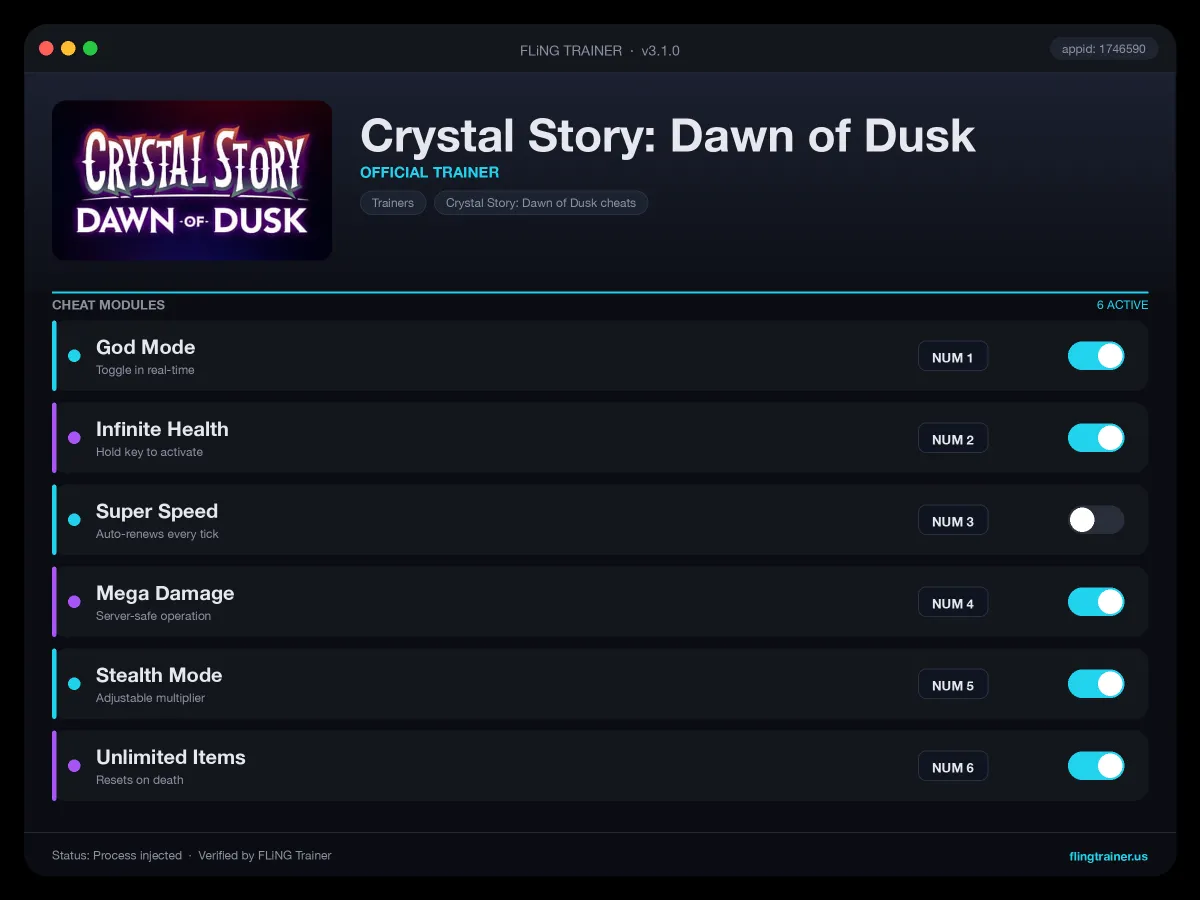The height and width of the screenshot is (900, 1200).
Task: Click the purple dot beside Infinite Health
Action: (74, 438)
